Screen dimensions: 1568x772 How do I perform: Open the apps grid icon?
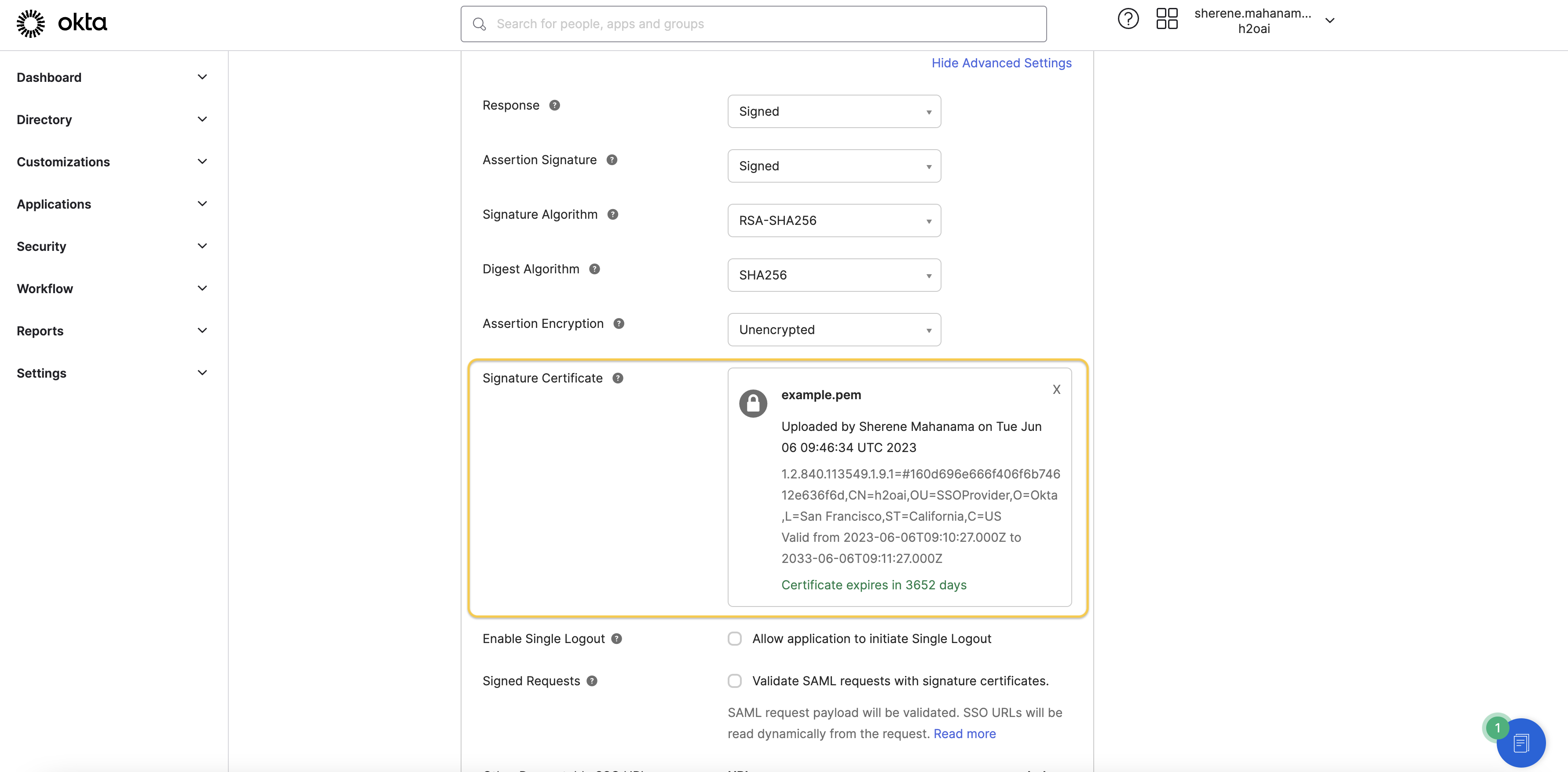(x=1167, y=19)
